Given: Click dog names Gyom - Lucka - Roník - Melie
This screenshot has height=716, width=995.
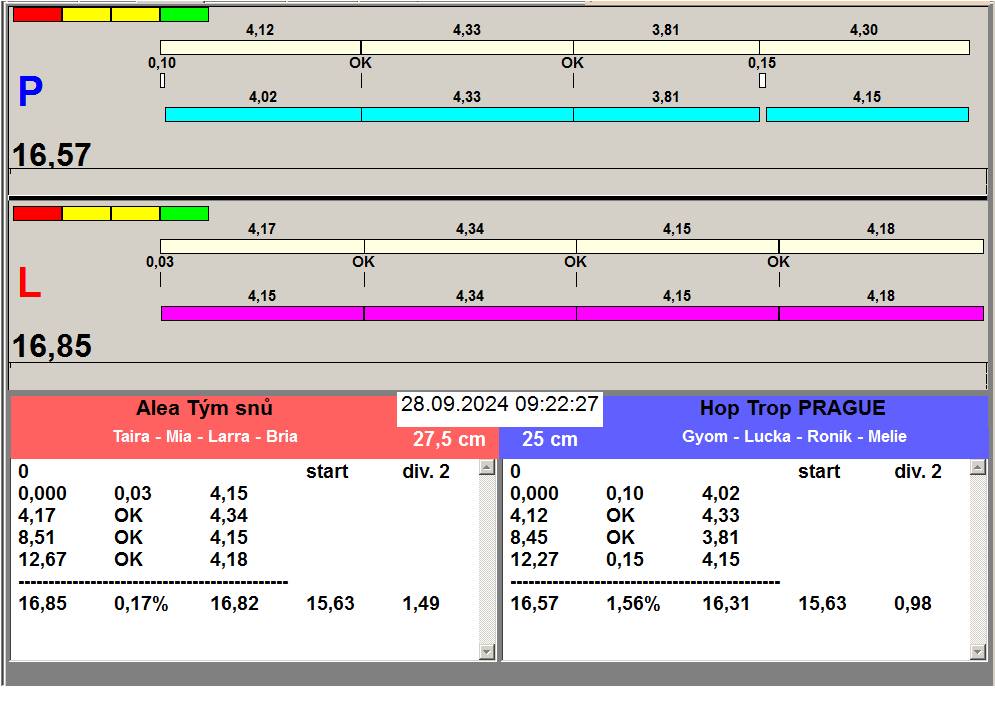Looking at the screenshot, I should [x=794, y=437].
